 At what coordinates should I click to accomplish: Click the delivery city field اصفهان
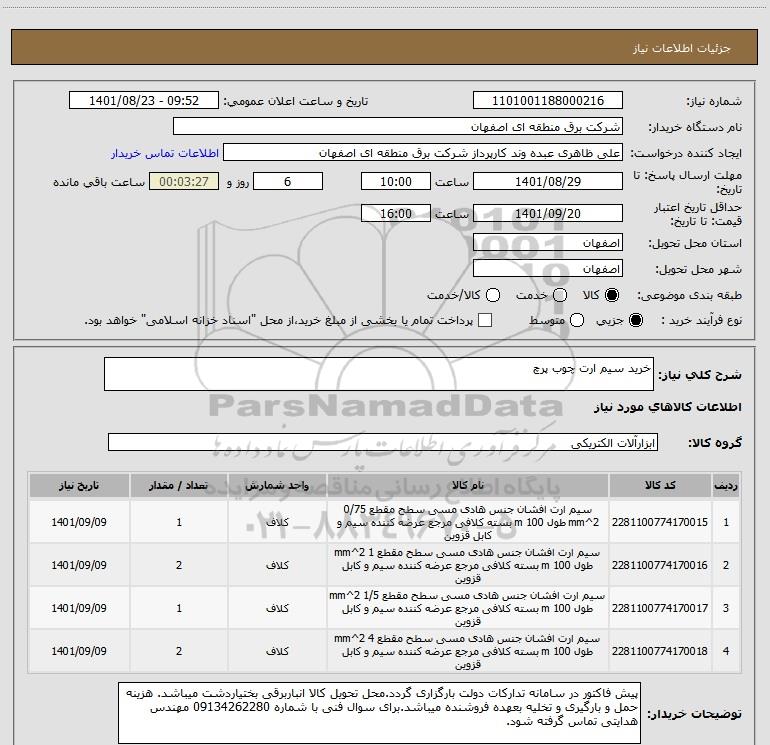548,269
